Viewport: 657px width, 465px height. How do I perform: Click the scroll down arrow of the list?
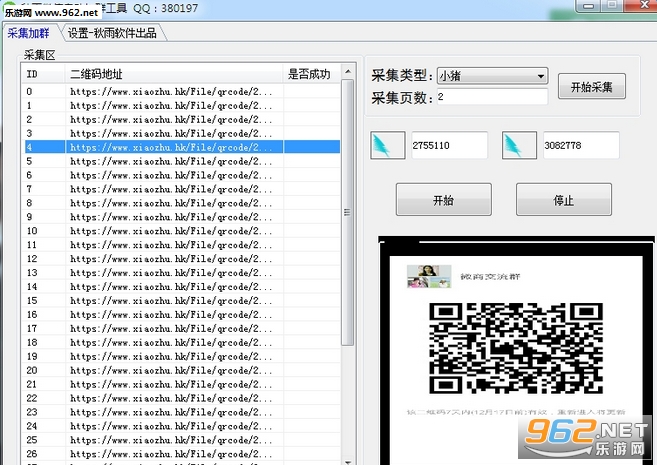pos(348,462)
